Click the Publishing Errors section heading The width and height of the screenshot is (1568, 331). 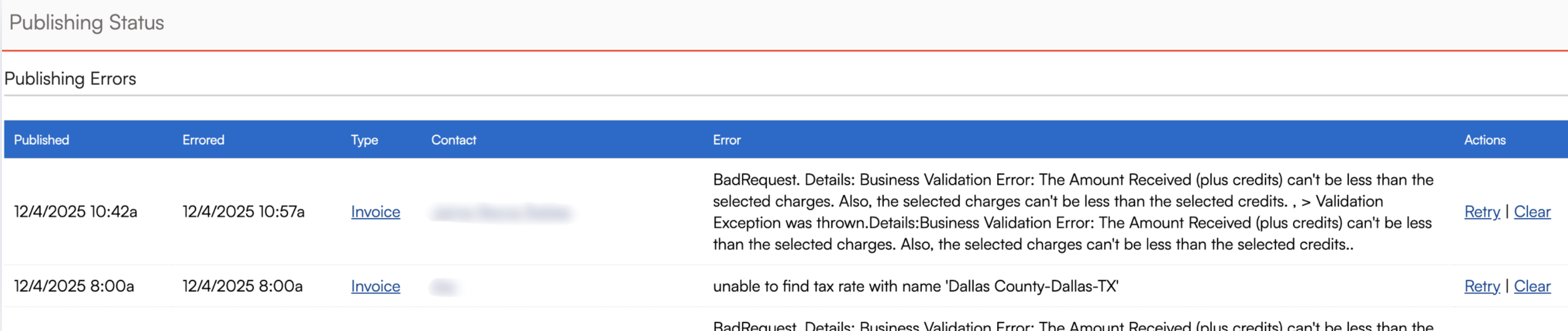(70, 79)
